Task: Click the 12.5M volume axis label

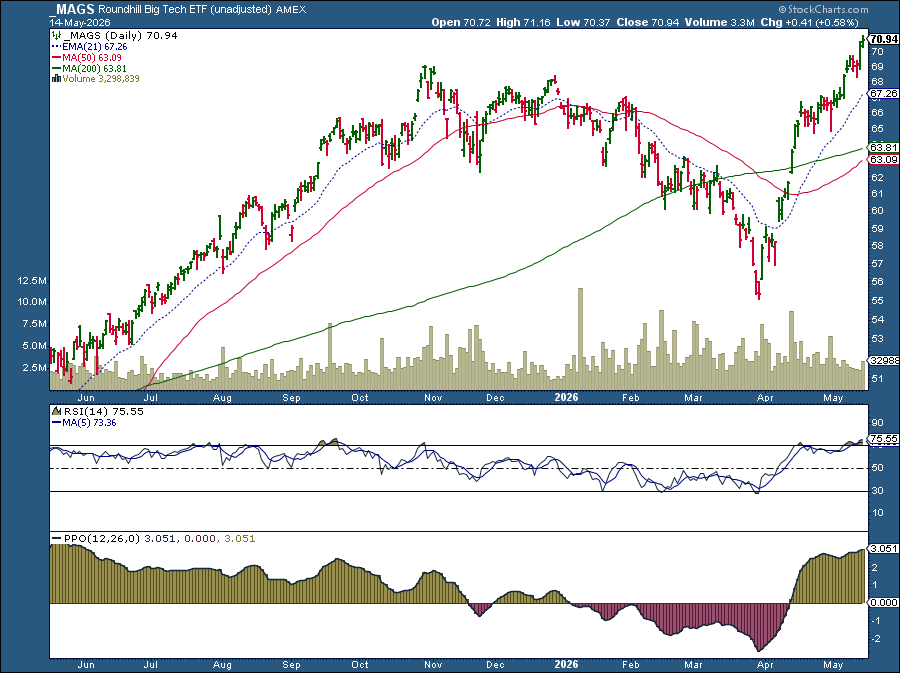Action: (32, 281)
